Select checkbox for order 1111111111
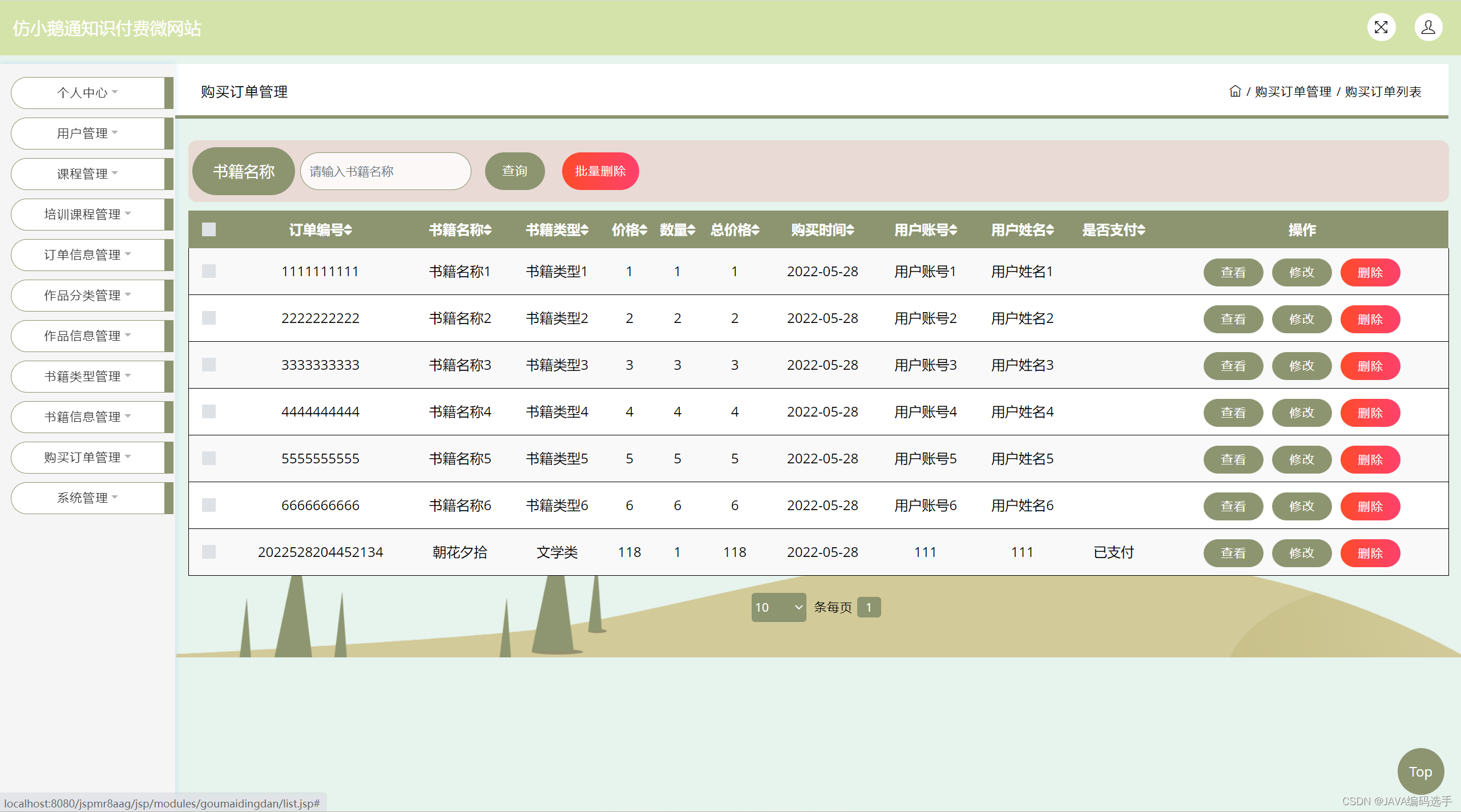Screen dimensions: 1461x812 [209, 271]
